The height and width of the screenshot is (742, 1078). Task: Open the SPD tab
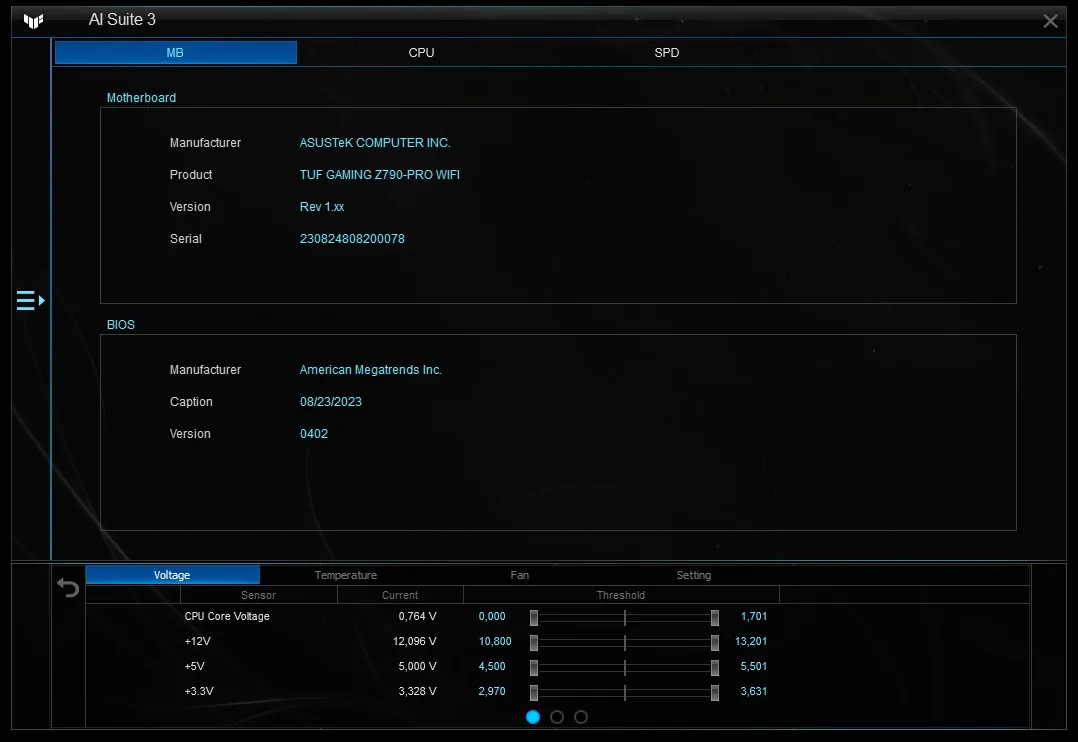pyautogui.click(x=666, y=53)
